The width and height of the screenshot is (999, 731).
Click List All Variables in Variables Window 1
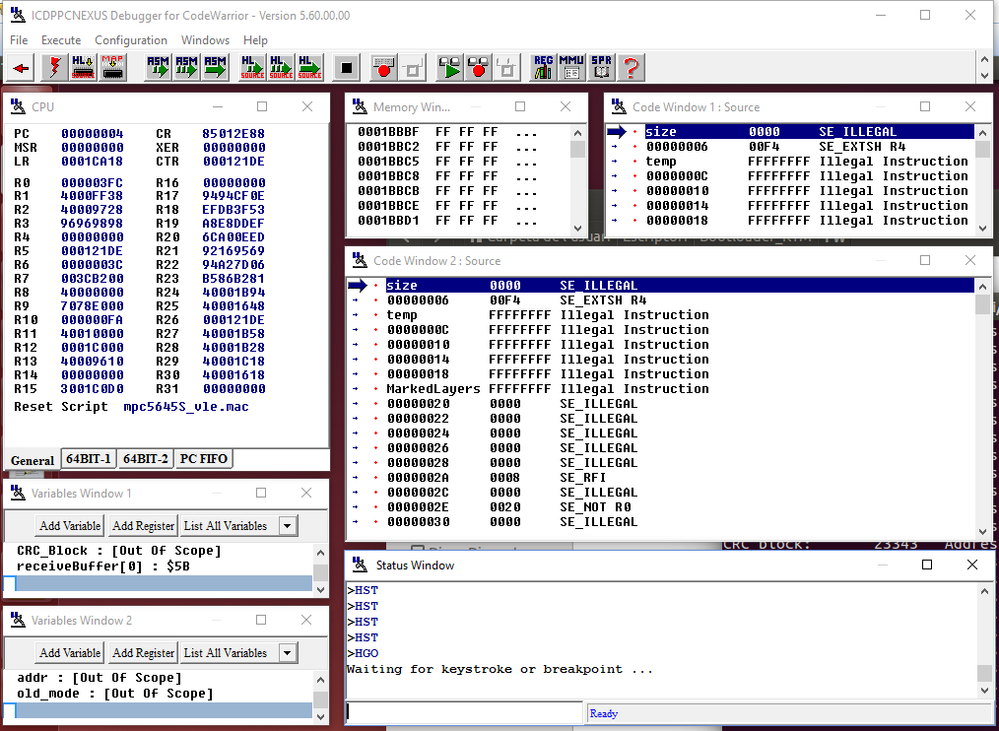(x=226, y=526)
